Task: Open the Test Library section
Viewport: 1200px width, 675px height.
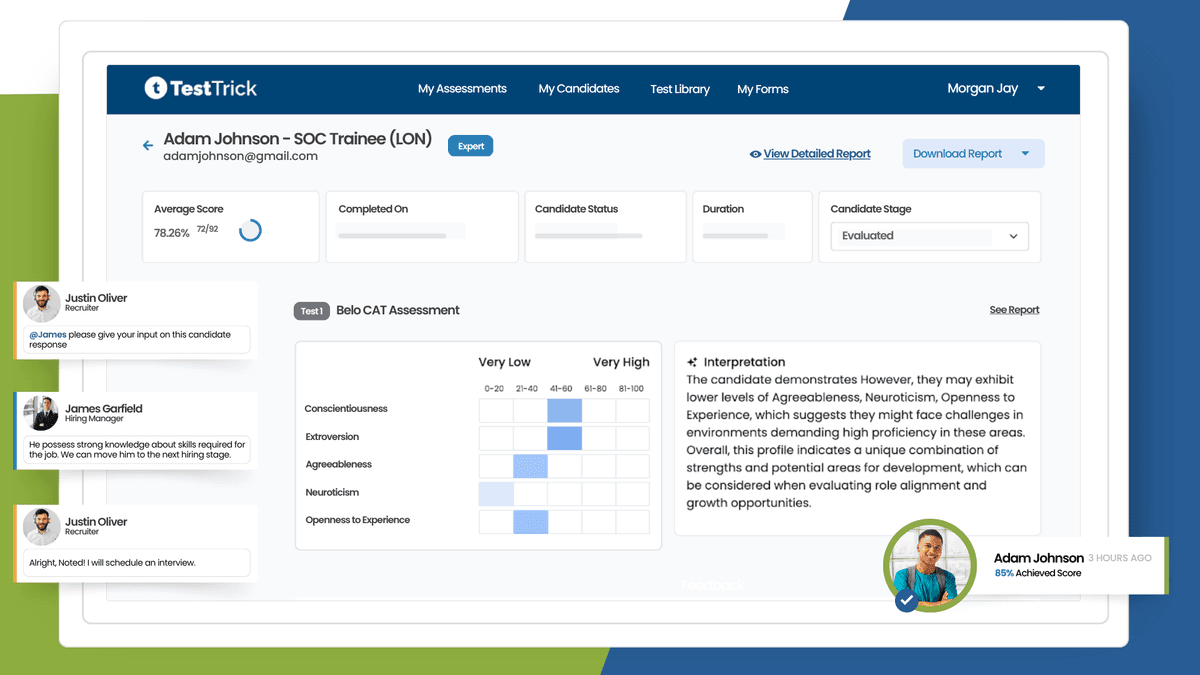Action: pos(680,89)
